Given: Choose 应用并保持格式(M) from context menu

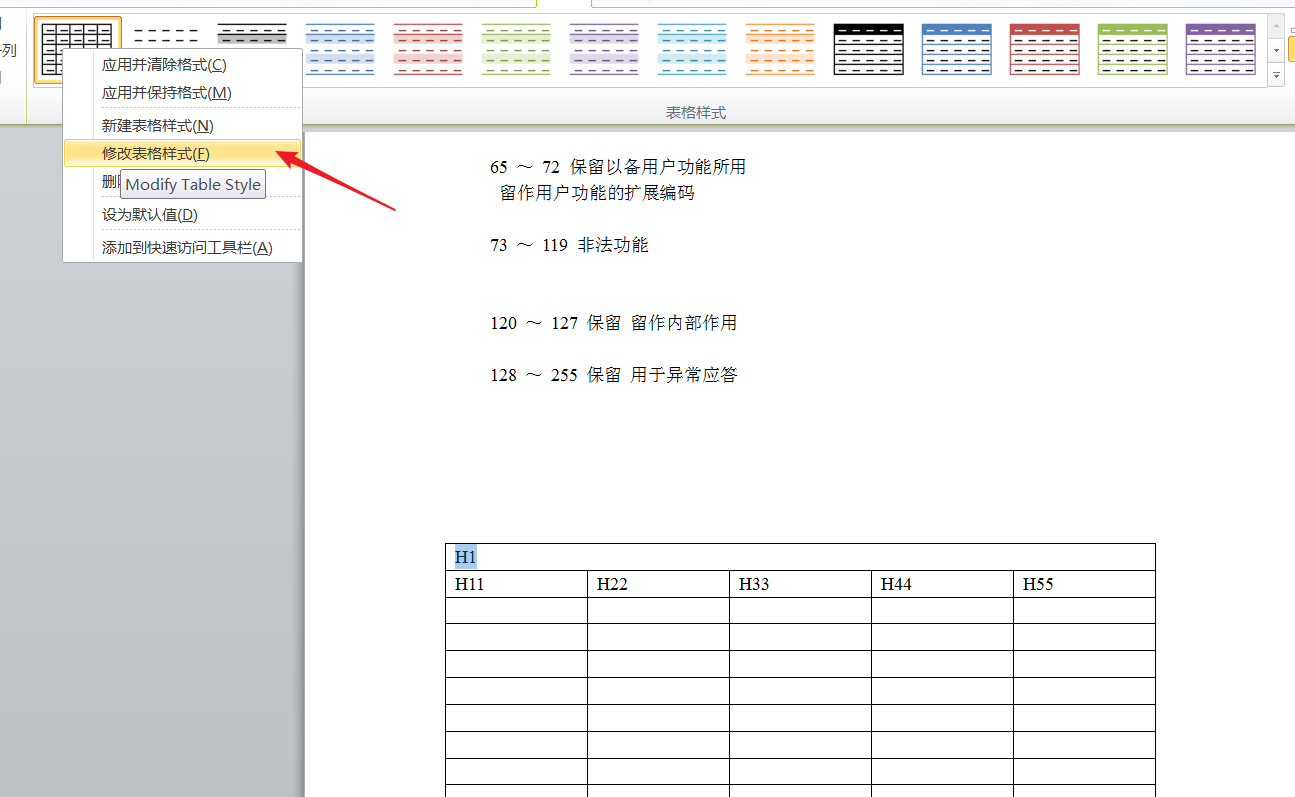Looking at the screenshot, I should 182,93.
